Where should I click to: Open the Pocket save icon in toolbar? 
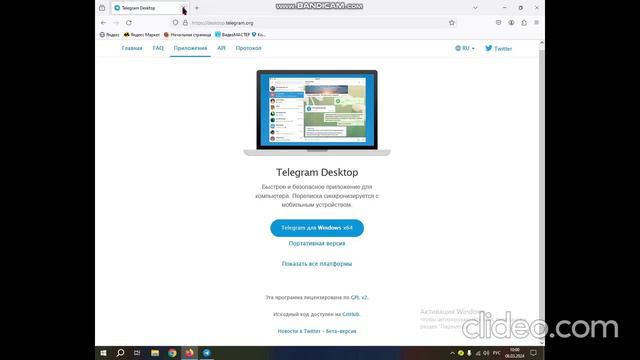tap(498, 23)
